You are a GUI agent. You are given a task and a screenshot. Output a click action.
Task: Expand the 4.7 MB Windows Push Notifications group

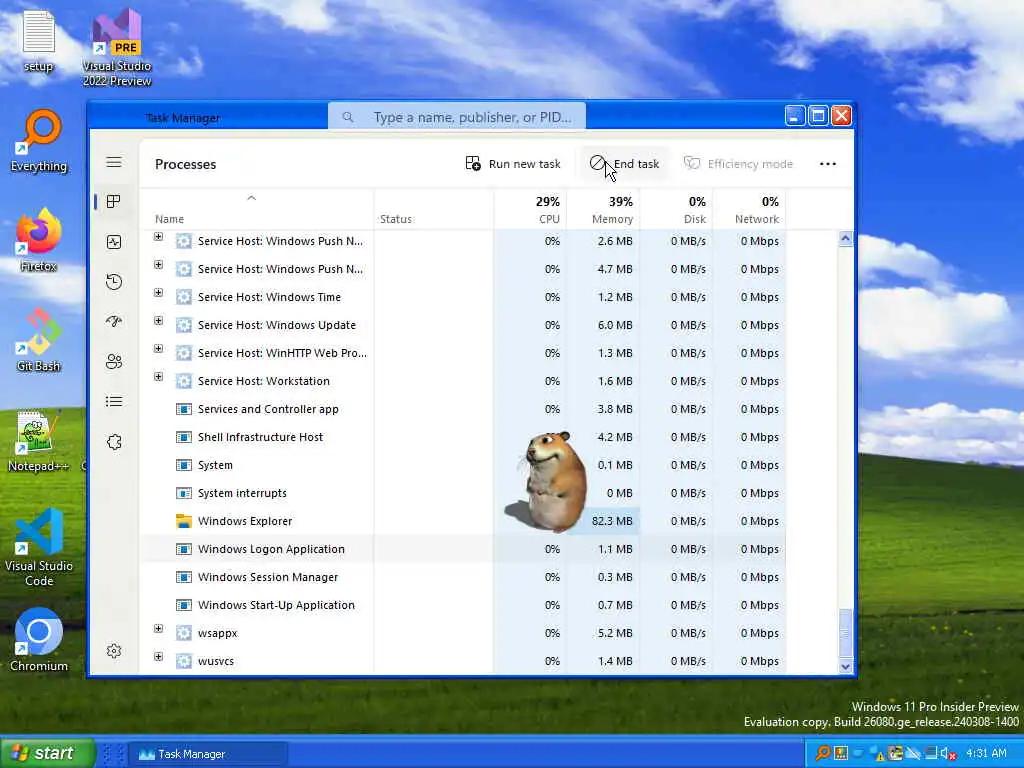pos(158,264)
